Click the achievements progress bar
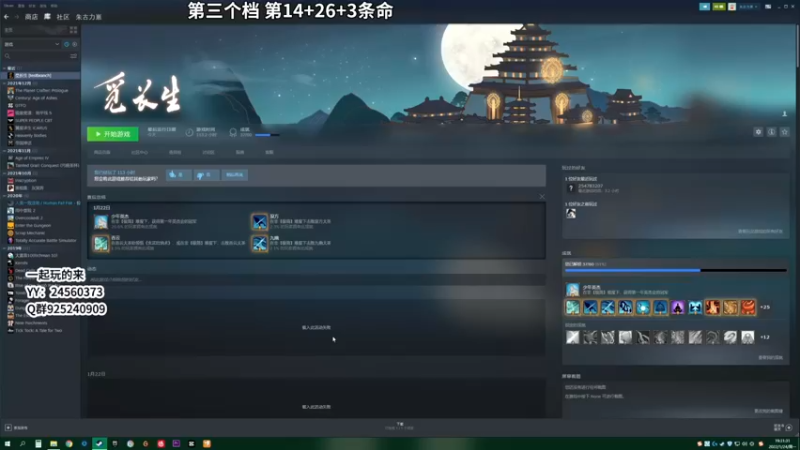 tap(676, 270)
